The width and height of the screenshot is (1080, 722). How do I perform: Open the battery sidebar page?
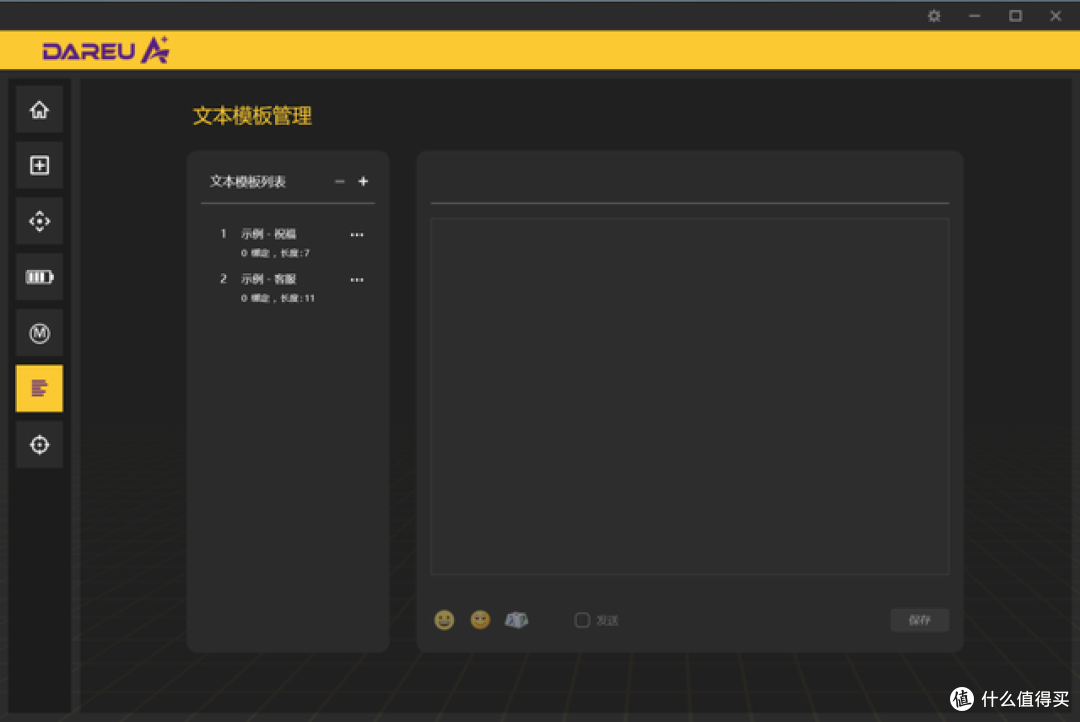point(39,277)
